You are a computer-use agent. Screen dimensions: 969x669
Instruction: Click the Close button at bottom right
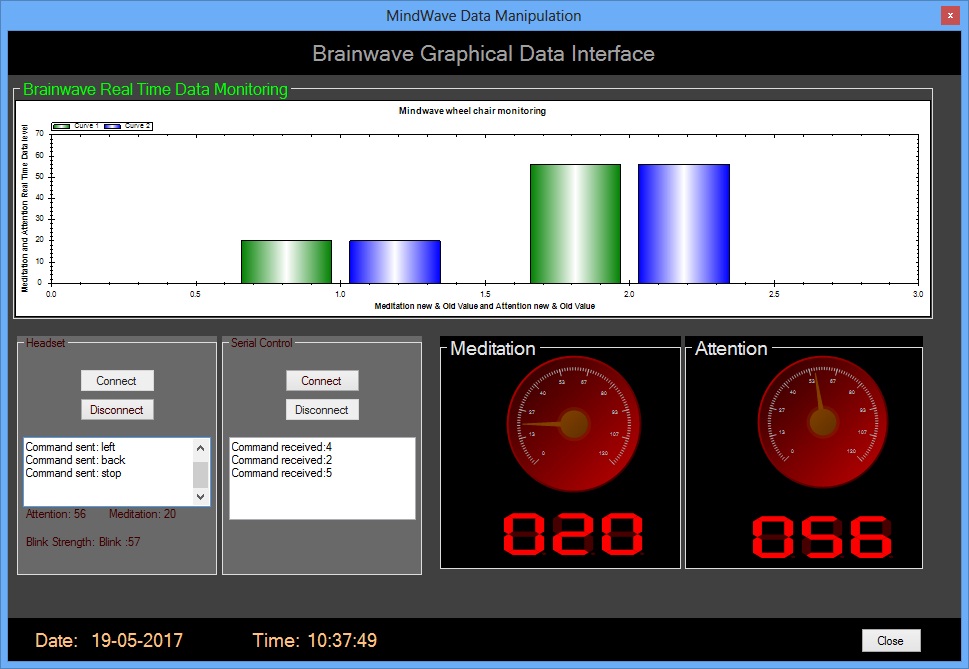[890, 640]
